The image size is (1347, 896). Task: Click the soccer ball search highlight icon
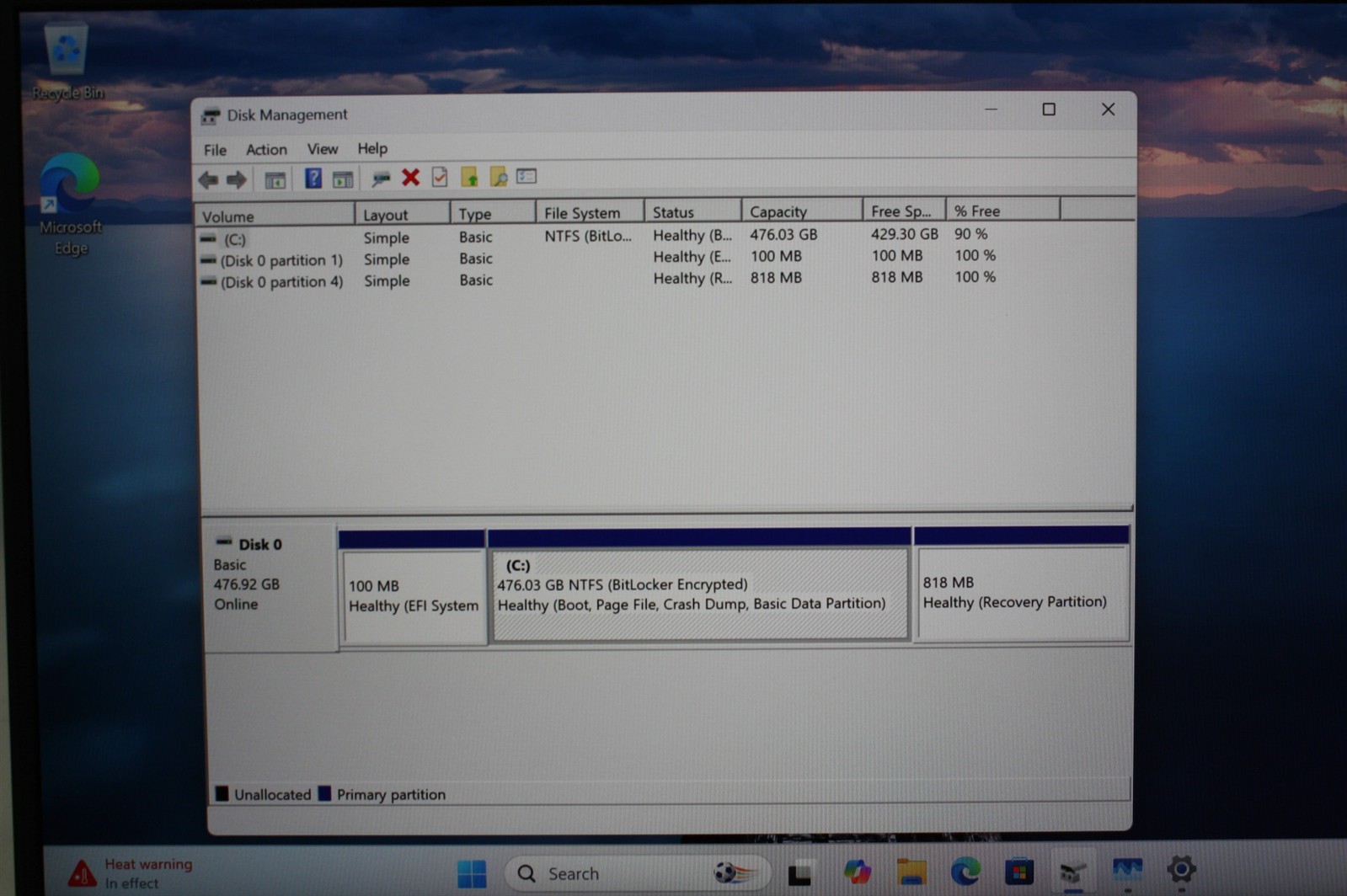click(734, 872)
